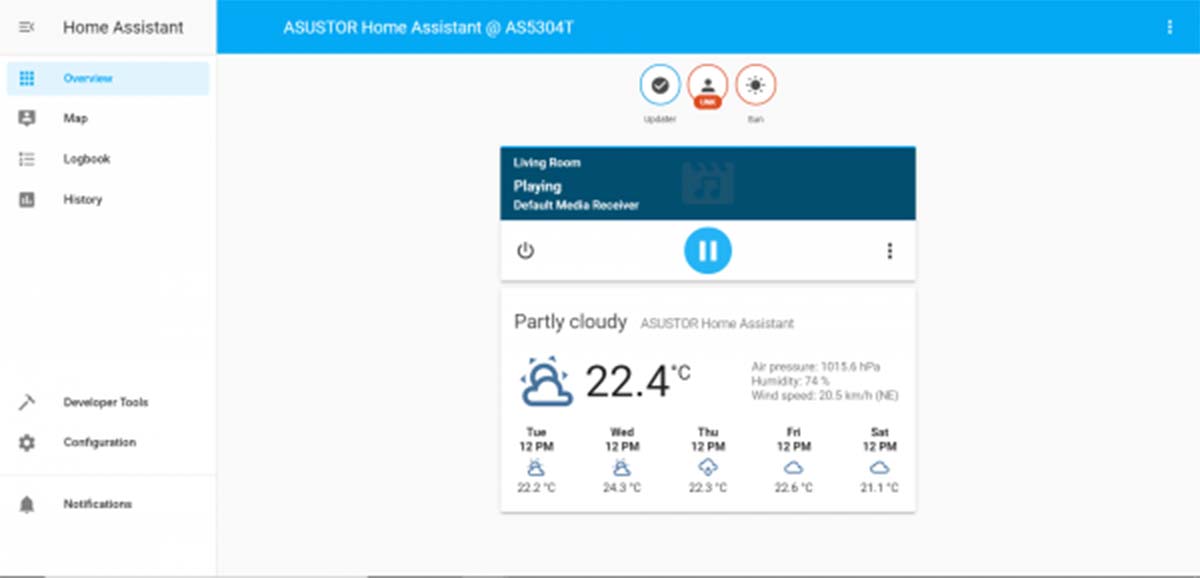Toggle power on the Living Room media player

tap(527, 251)
